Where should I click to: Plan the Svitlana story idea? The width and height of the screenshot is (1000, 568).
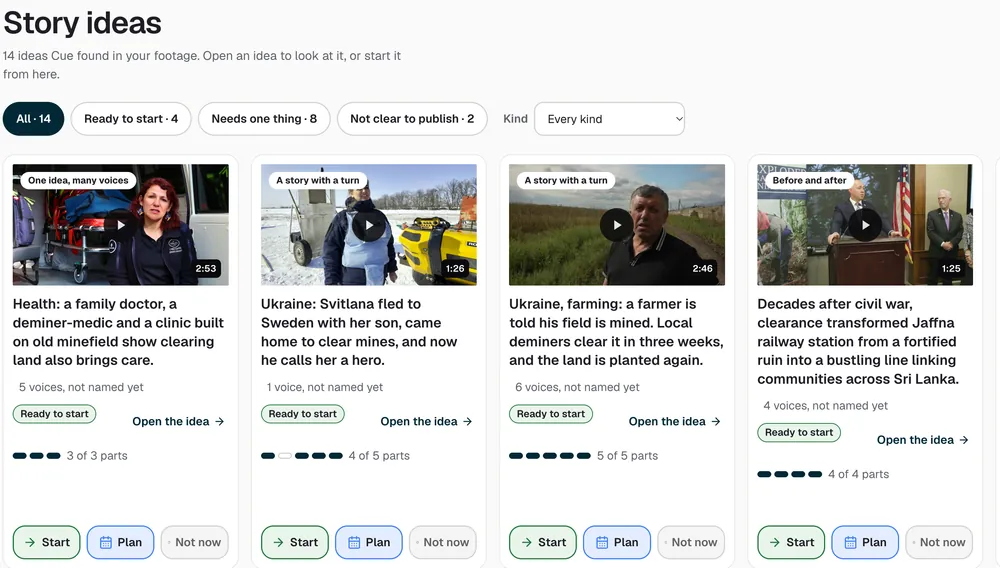click(x=369, y=542)
